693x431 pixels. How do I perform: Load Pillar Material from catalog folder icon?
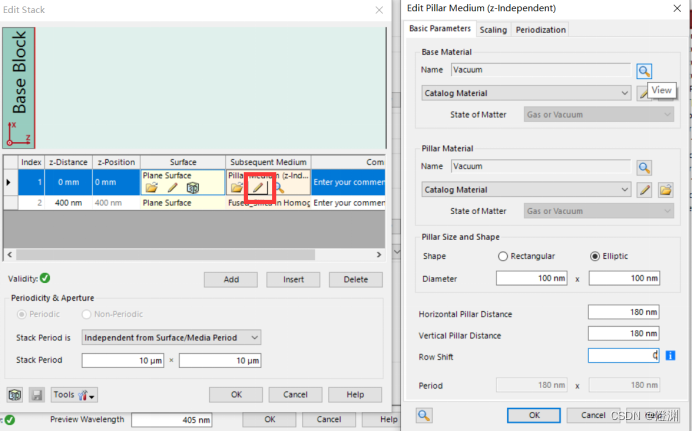pos(665,190)
